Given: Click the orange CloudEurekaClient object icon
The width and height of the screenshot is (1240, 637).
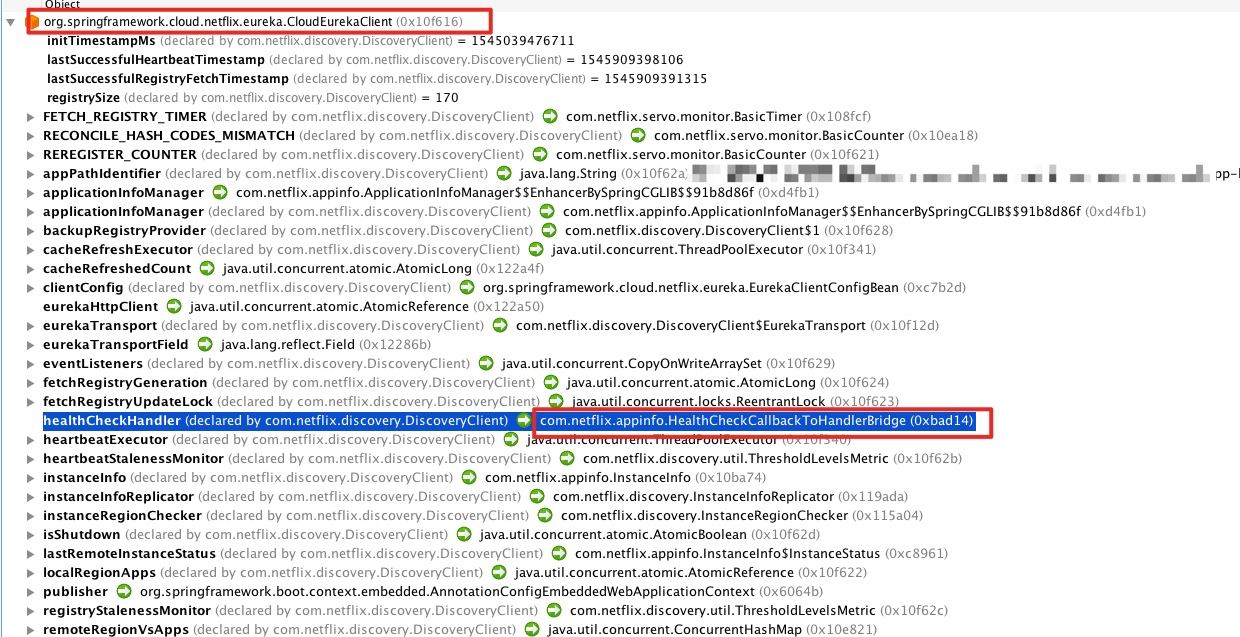Looking at the screenshot, I should (x=33, y=21).
